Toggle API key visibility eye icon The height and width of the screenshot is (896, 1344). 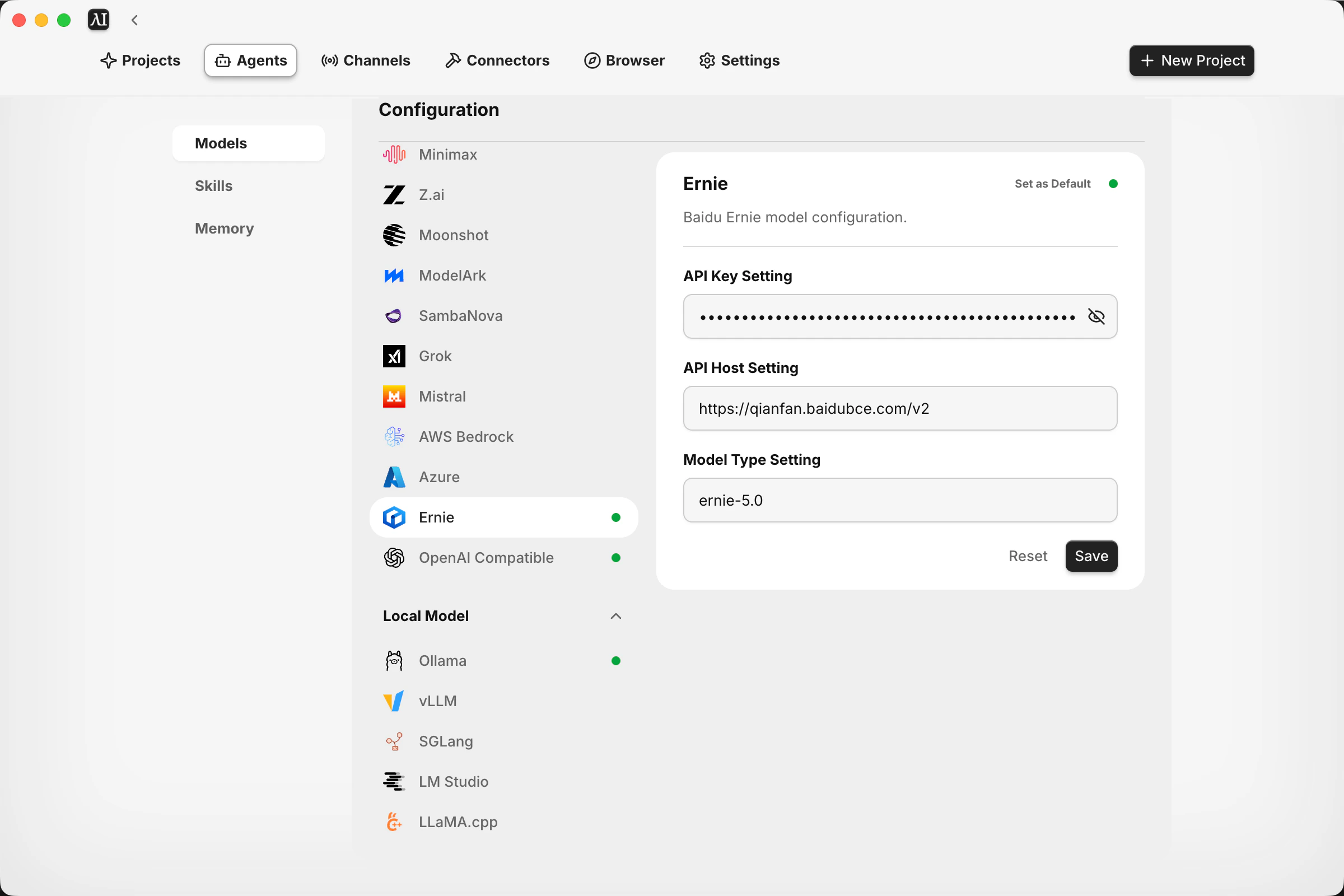click(x=1096, y=316)
